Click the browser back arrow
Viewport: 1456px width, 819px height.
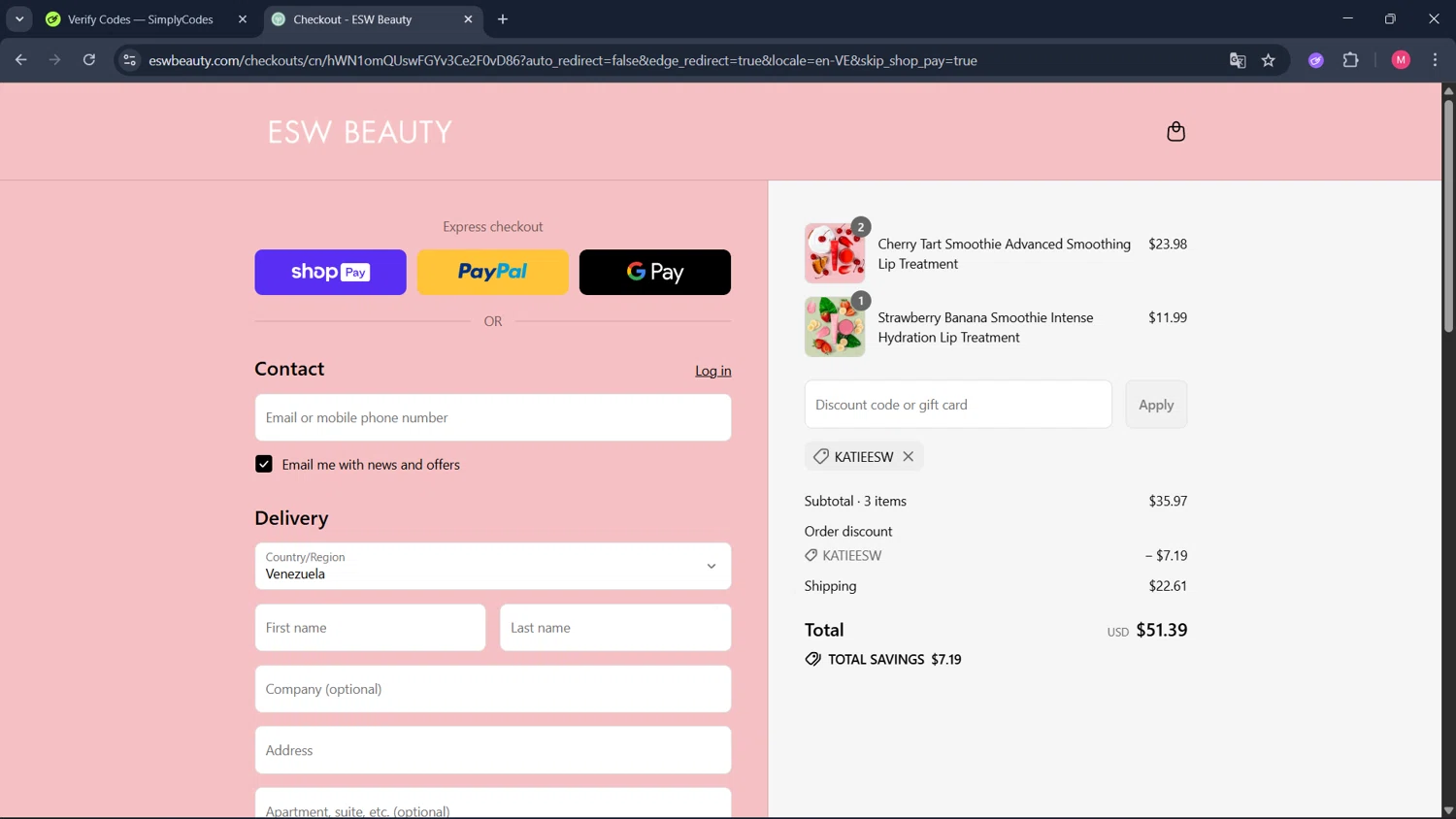pyautogui.click(x=20, y=60)
